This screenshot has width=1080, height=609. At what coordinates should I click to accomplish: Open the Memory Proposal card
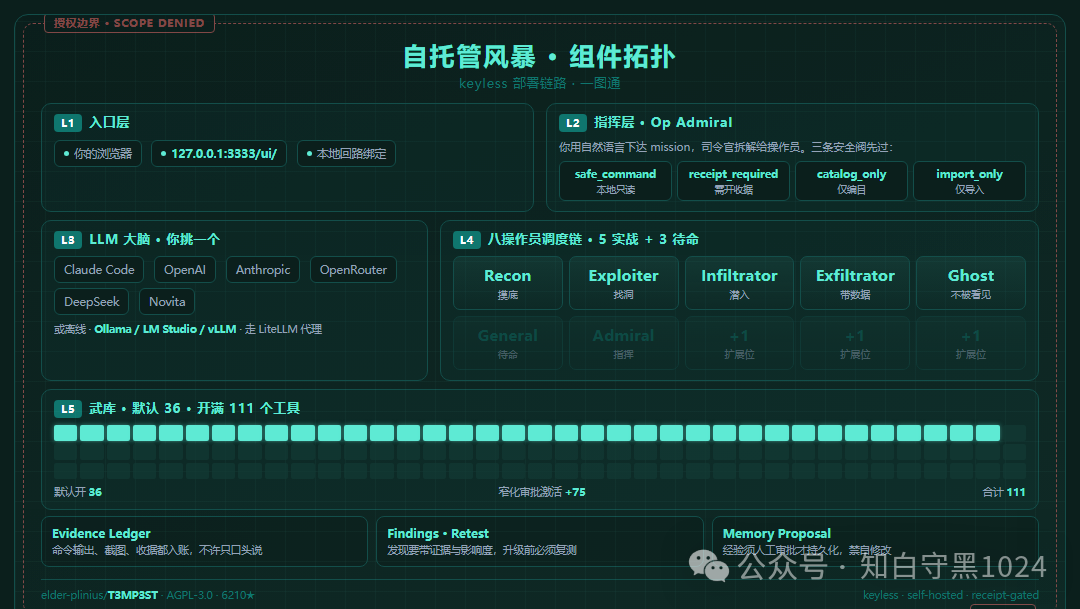875,541
